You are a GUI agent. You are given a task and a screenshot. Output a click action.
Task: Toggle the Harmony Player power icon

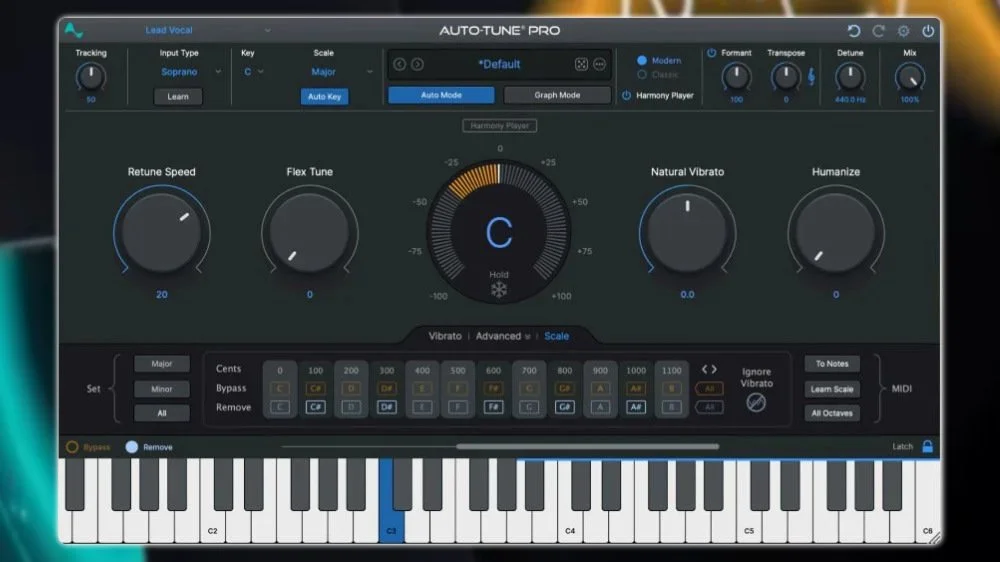(x=626, y=95)
